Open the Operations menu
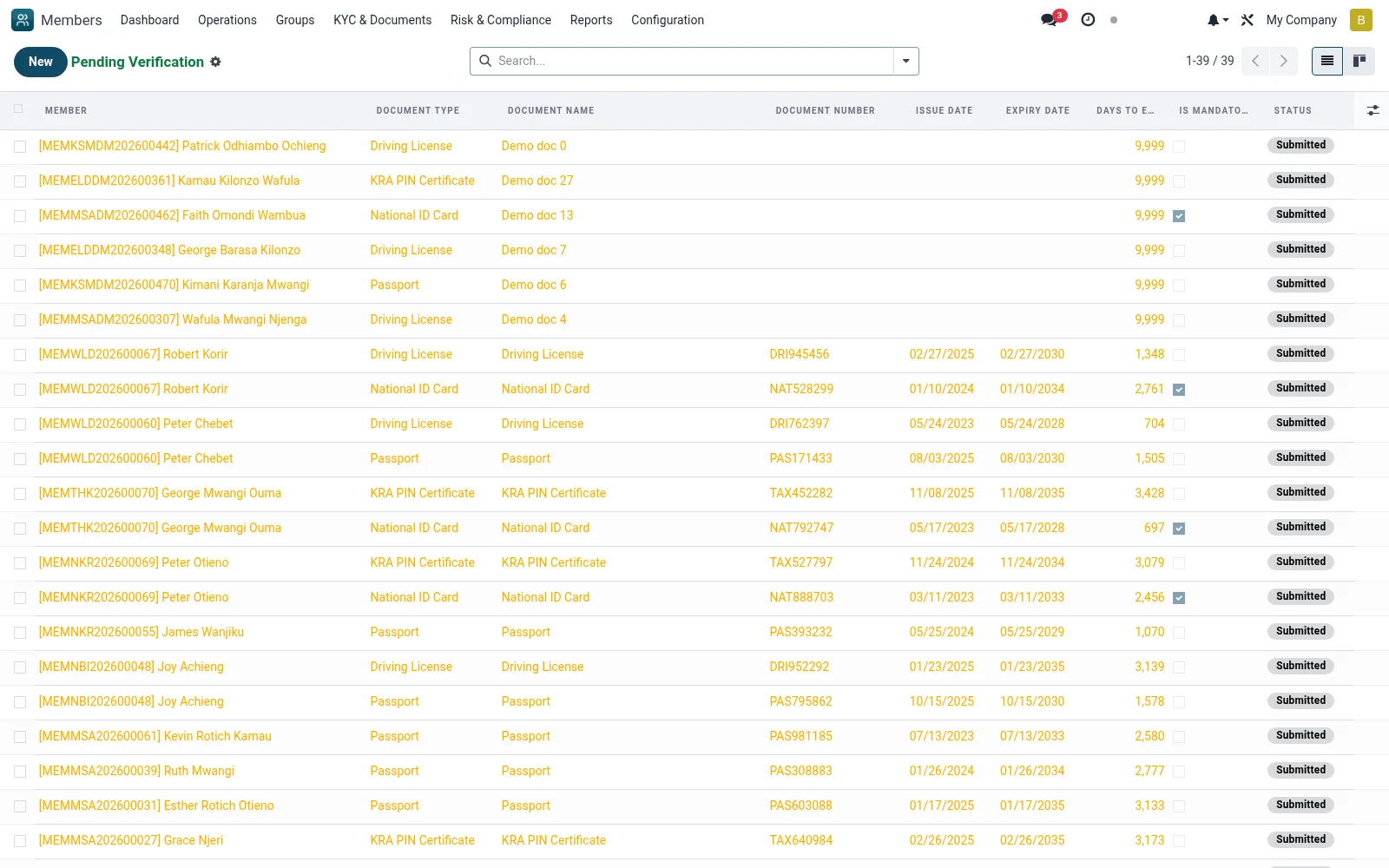Image resolution: width=1389 pixels, height=868 pixels. click(x=227, y=20)
